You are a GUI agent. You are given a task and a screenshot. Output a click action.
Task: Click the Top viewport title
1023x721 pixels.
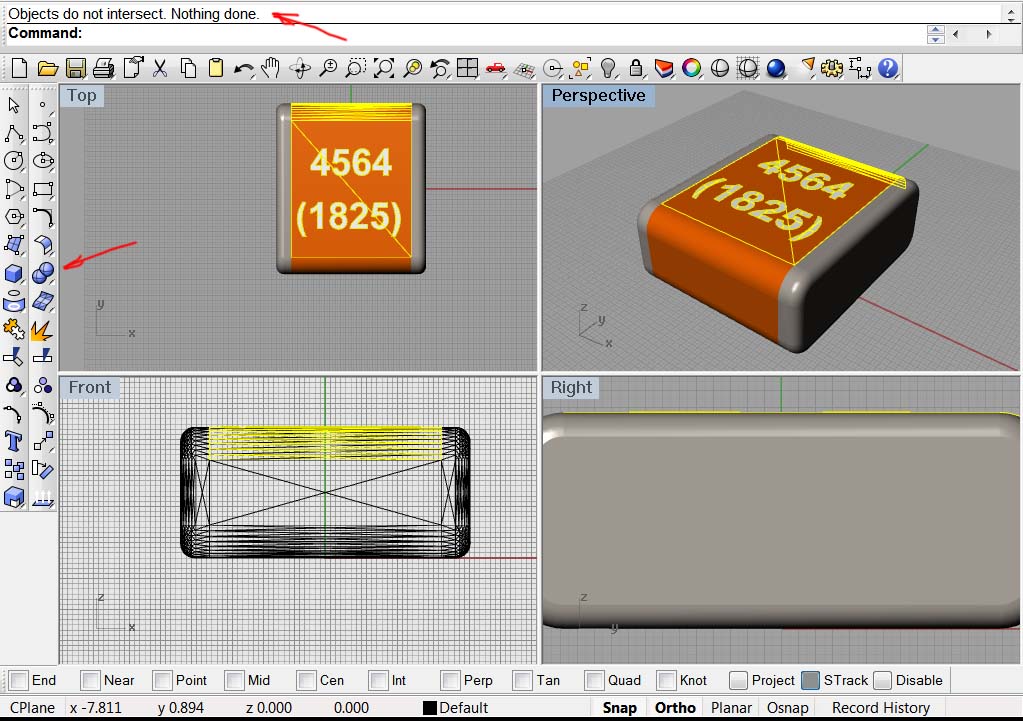tap(82, 96)
